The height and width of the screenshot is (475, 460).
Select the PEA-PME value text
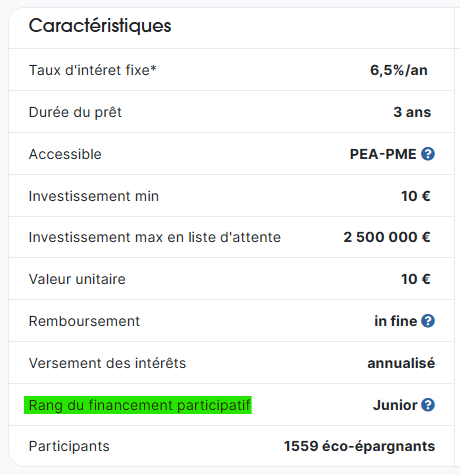pyautogui.click(x=383, y=154)
